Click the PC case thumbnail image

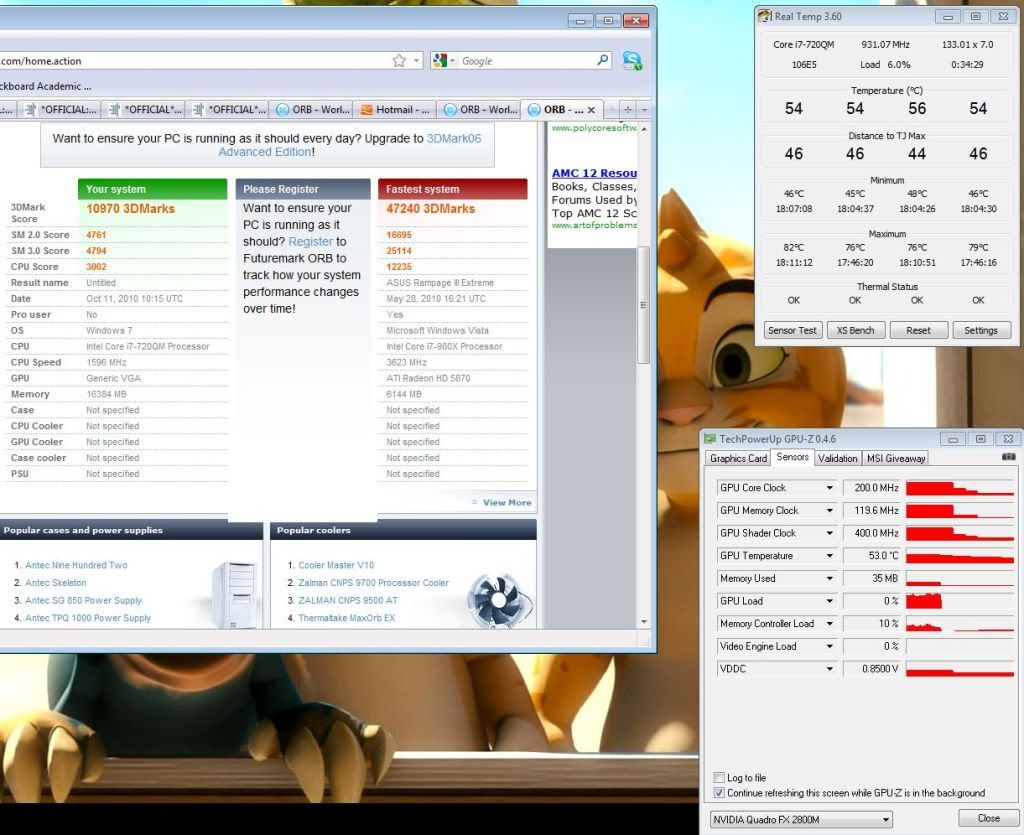[234, 595]
